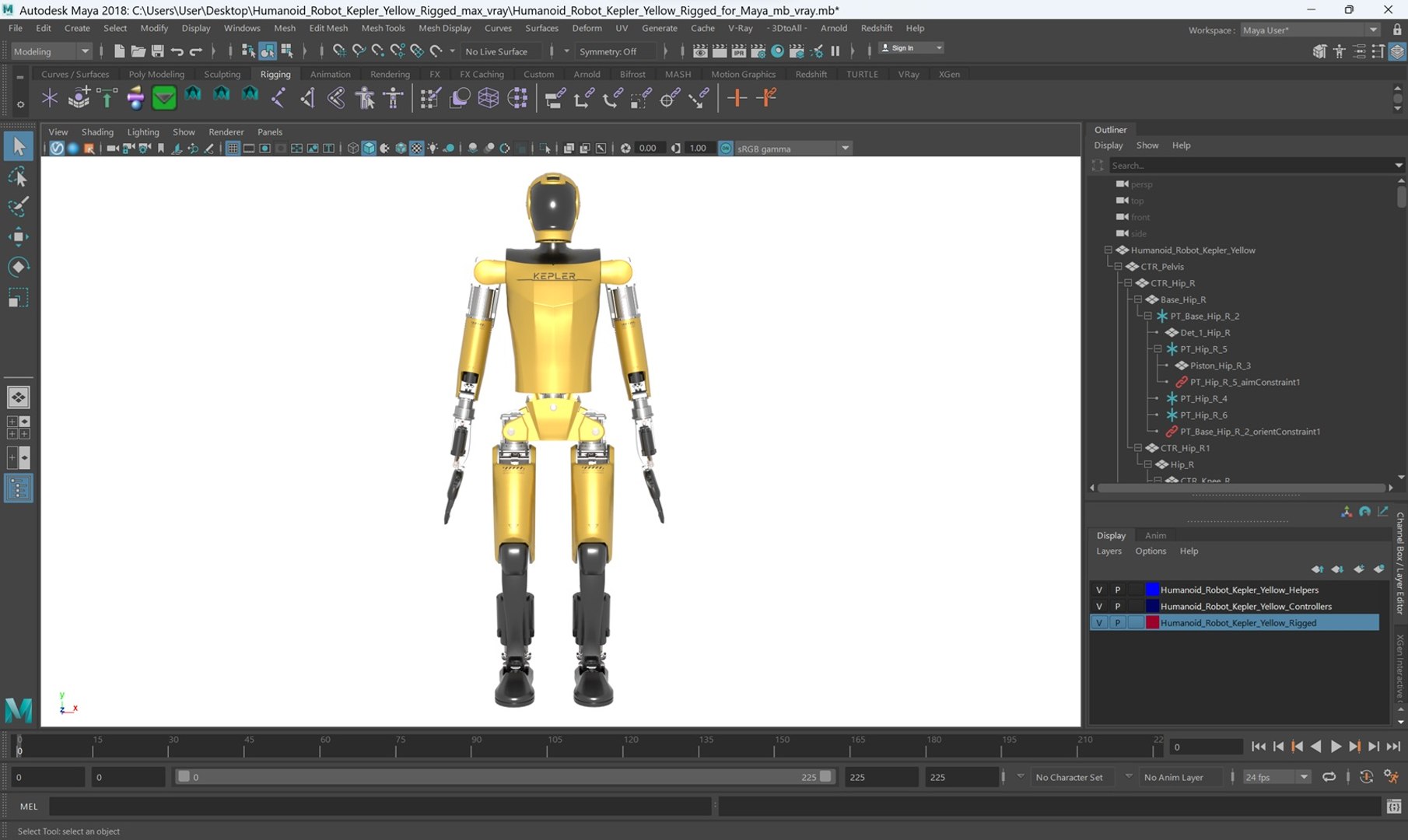Switch to the Anim layer tab
This screenshot has height=840, width=1408.
click(1155, 535)
